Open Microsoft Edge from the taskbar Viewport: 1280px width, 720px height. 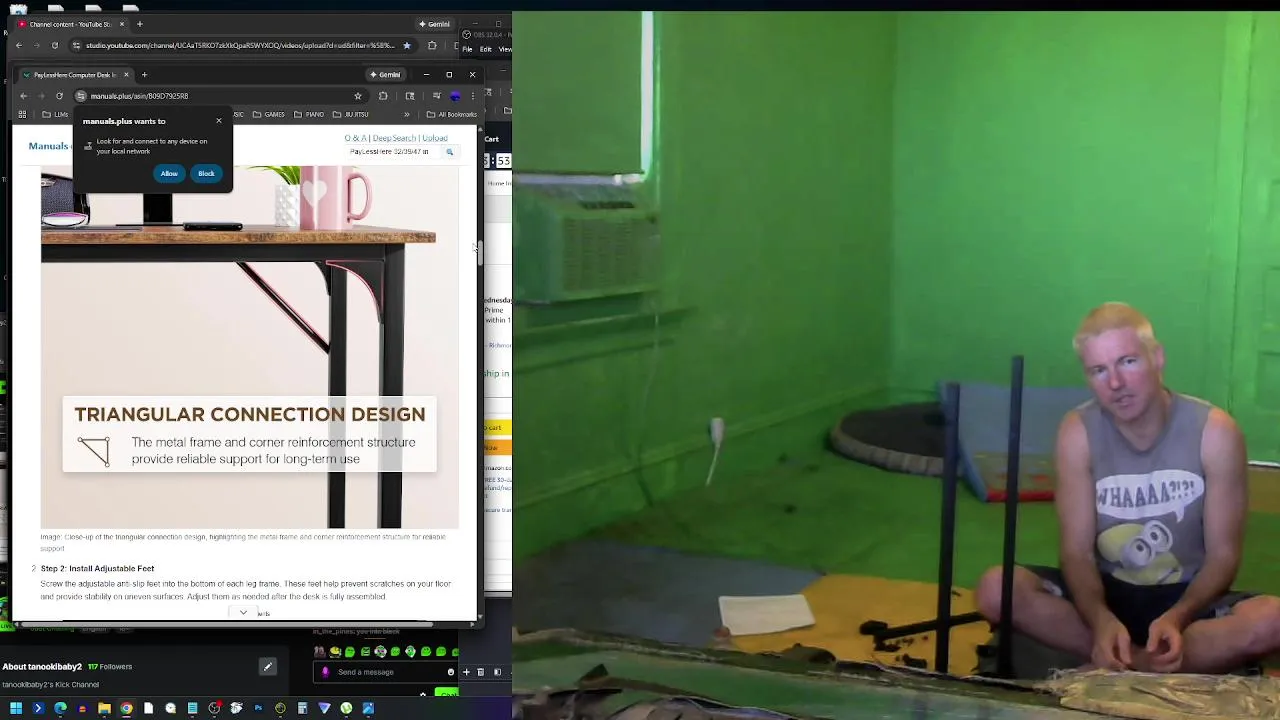pyautogui.click(x=60, y=708)
